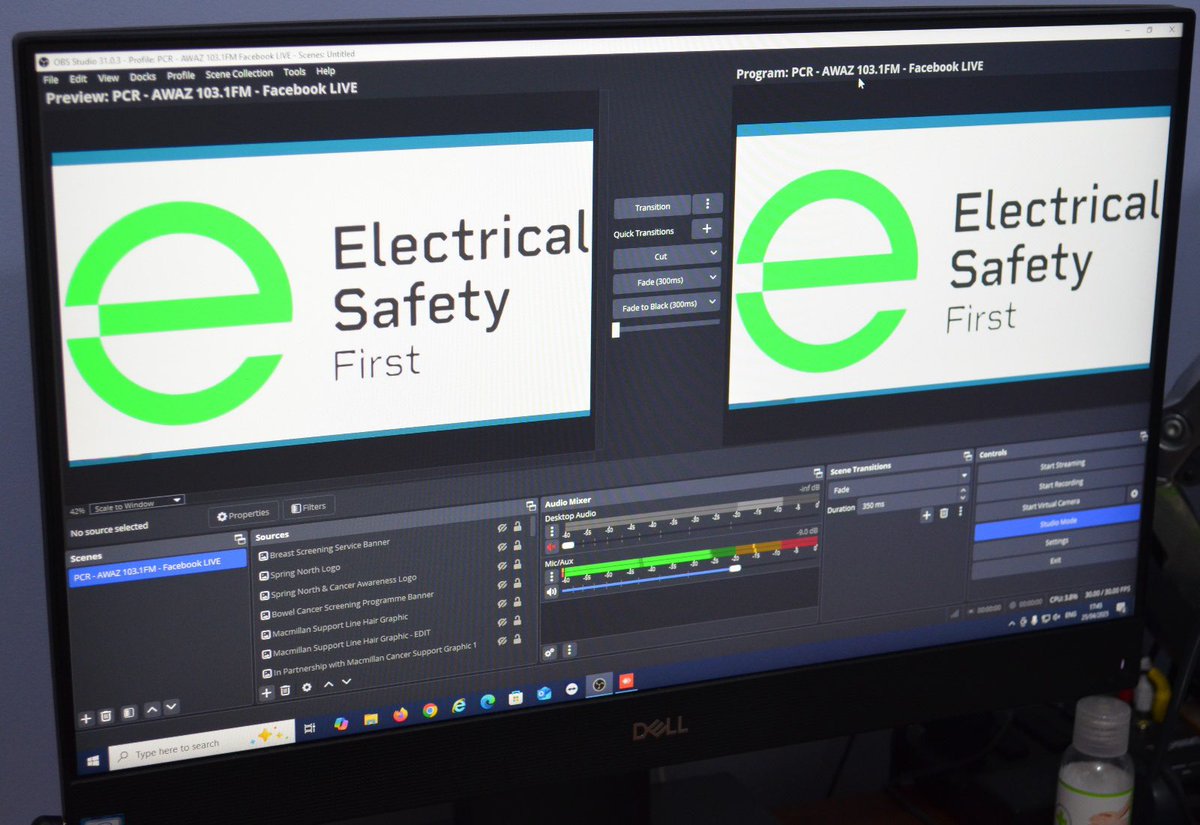Viewport: 1200px width, 825px height.
Task: Open Mic/Aux options three-dot menu
Action: tap(551, 577)
